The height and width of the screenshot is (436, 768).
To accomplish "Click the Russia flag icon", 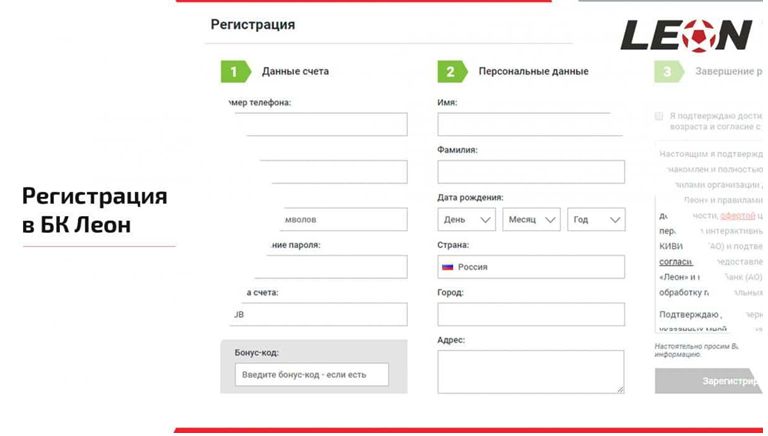I will 447,267.
